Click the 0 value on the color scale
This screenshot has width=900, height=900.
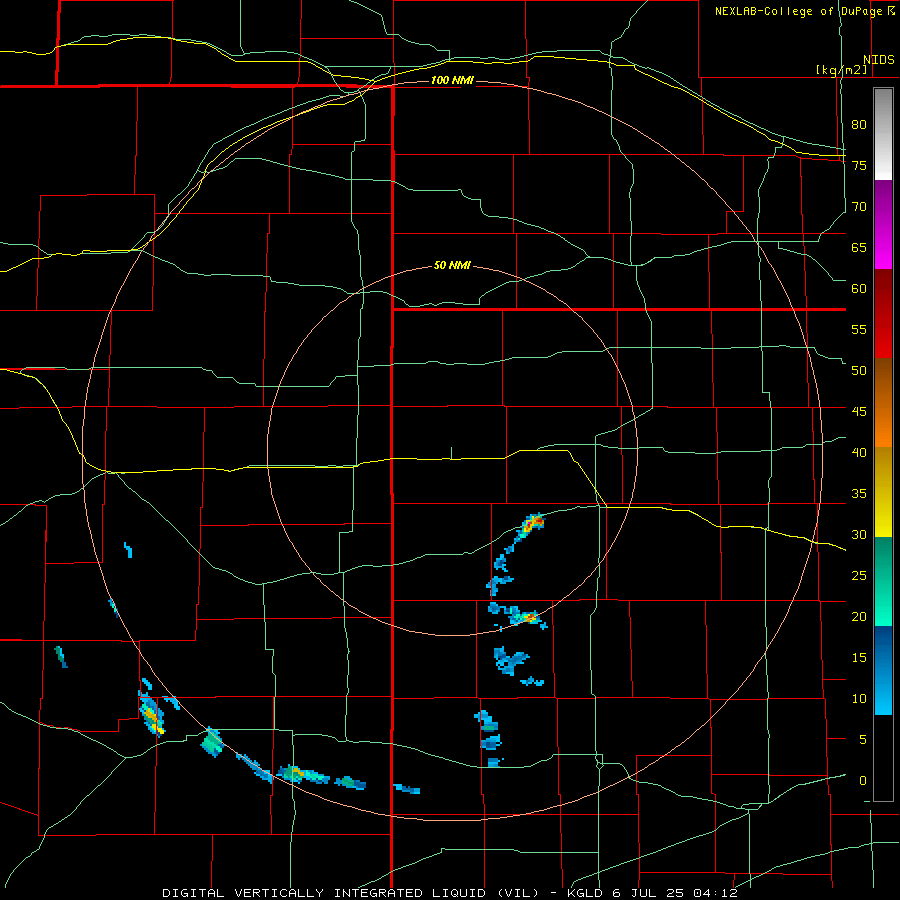(x=863, y=781)
